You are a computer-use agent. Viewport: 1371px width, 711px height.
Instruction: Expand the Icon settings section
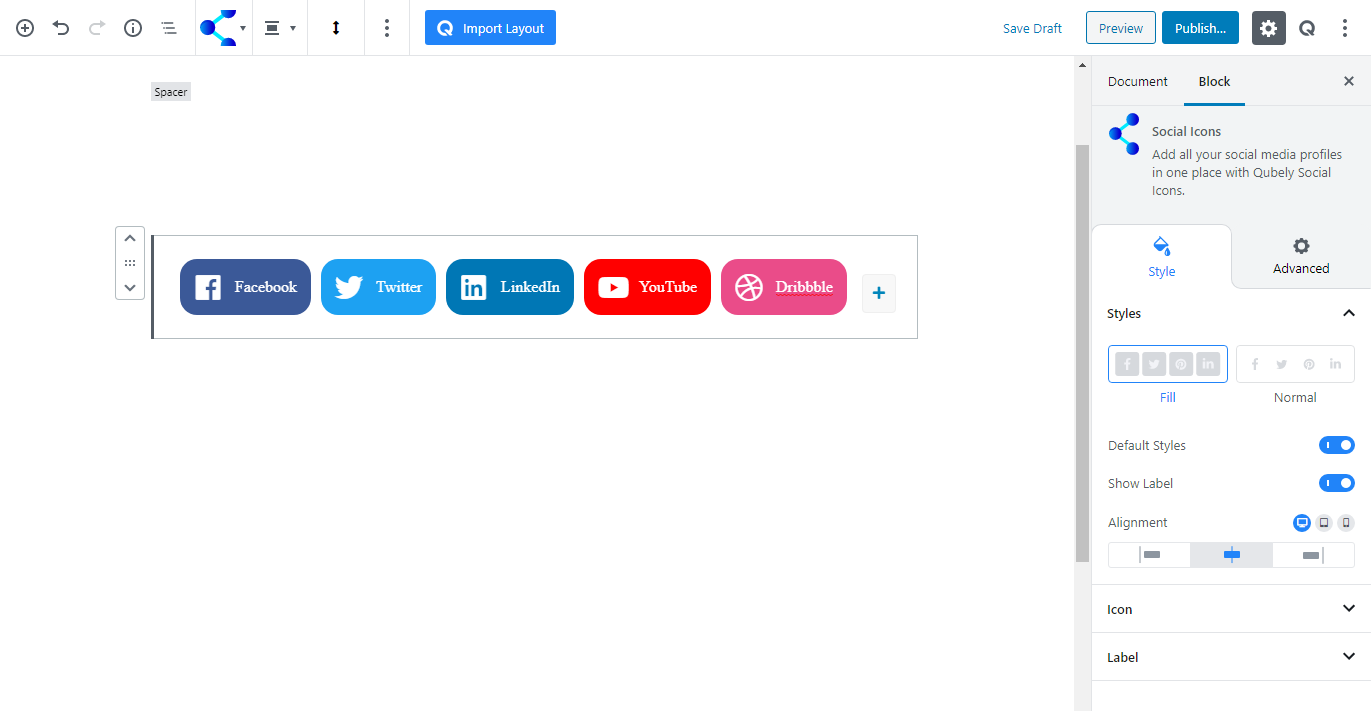pyautogui.click(x=1231, y=609)
